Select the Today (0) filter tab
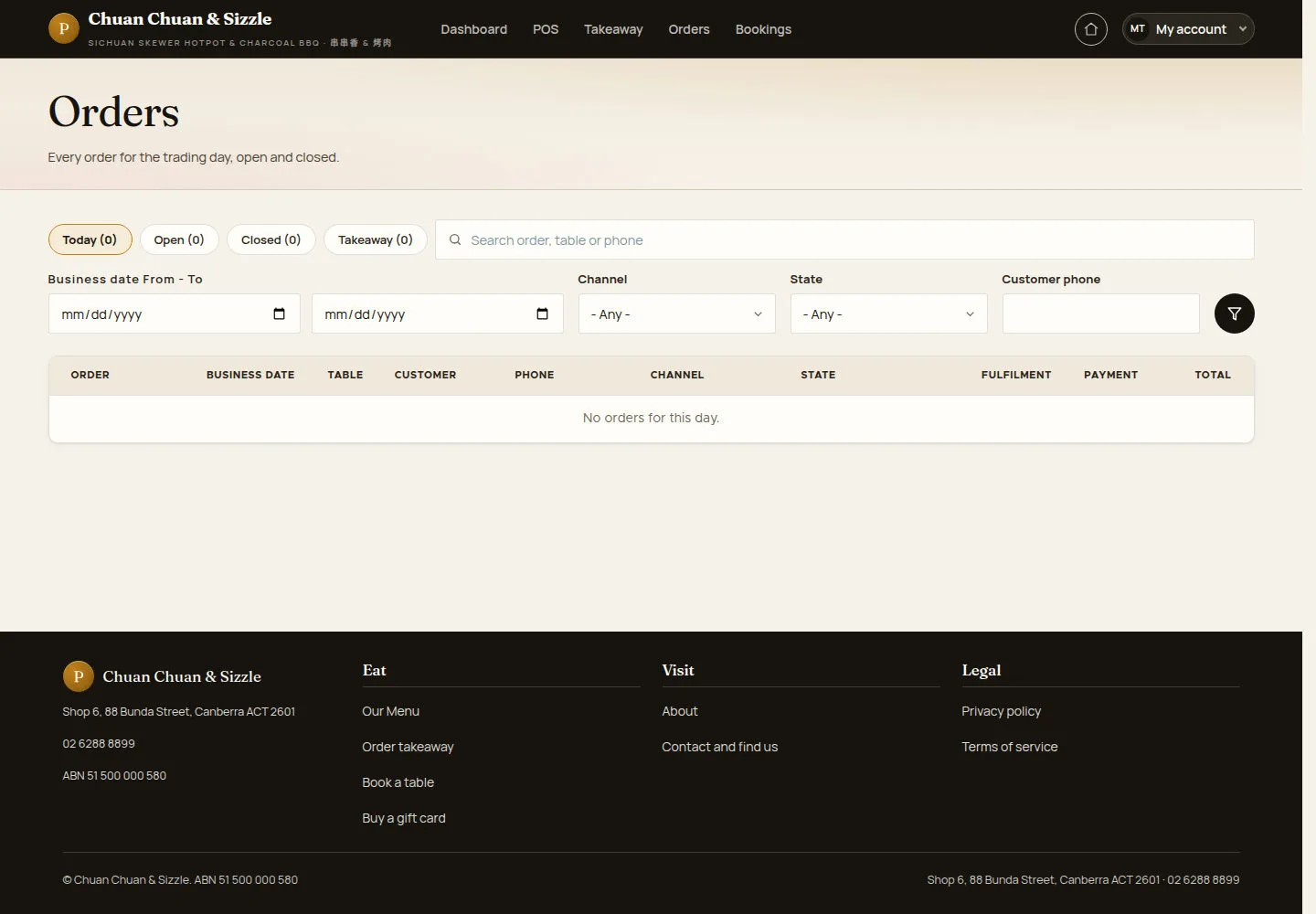This screenshot has height=914, width=1316. tap(90, 239)
